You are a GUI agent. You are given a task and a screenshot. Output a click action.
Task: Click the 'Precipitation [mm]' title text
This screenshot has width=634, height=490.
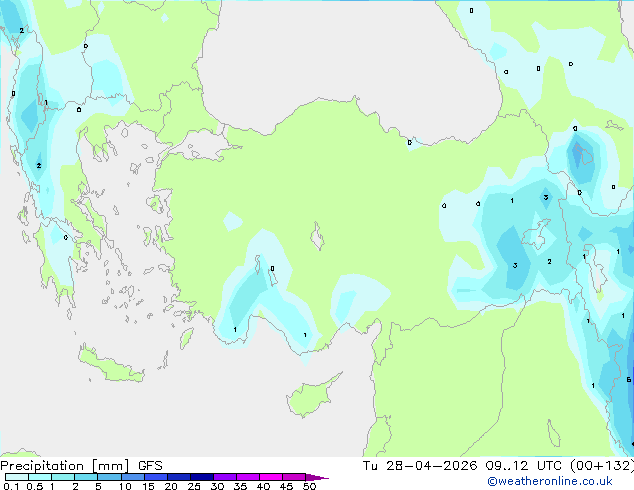click(x=65, y=466)
